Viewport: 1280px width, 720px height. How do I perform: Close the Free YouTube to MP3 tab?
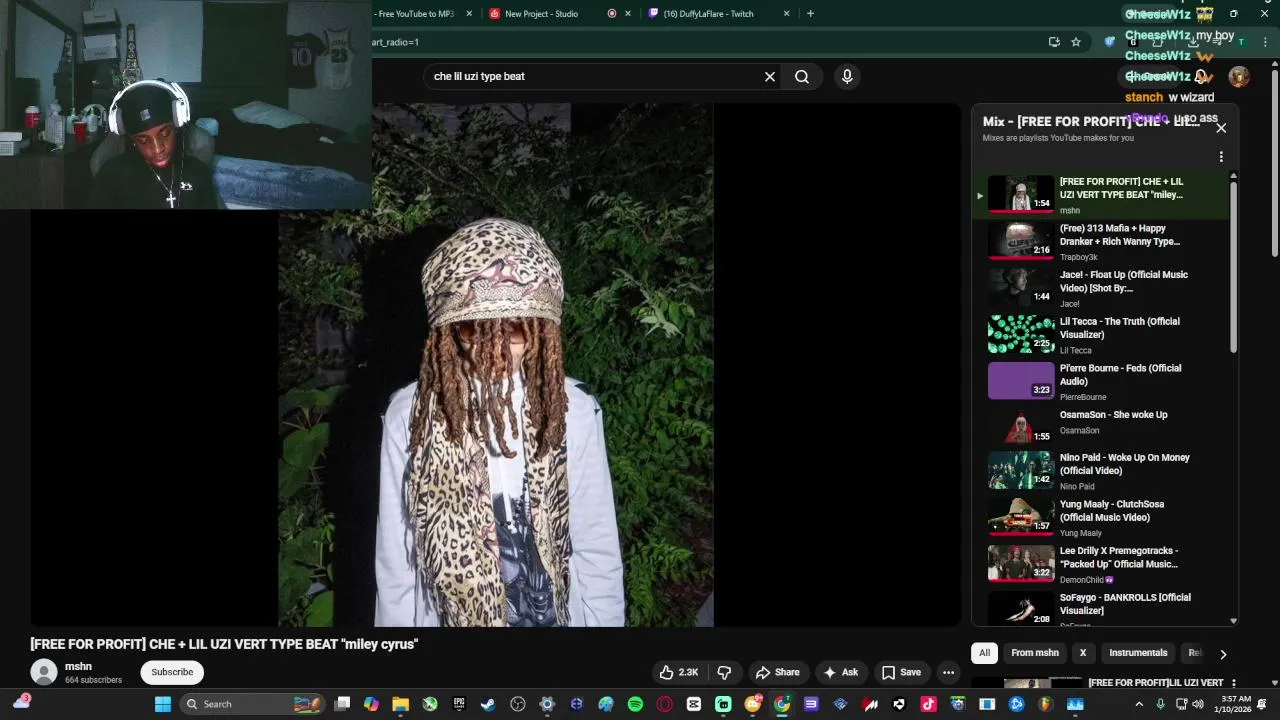click(468, 13)
